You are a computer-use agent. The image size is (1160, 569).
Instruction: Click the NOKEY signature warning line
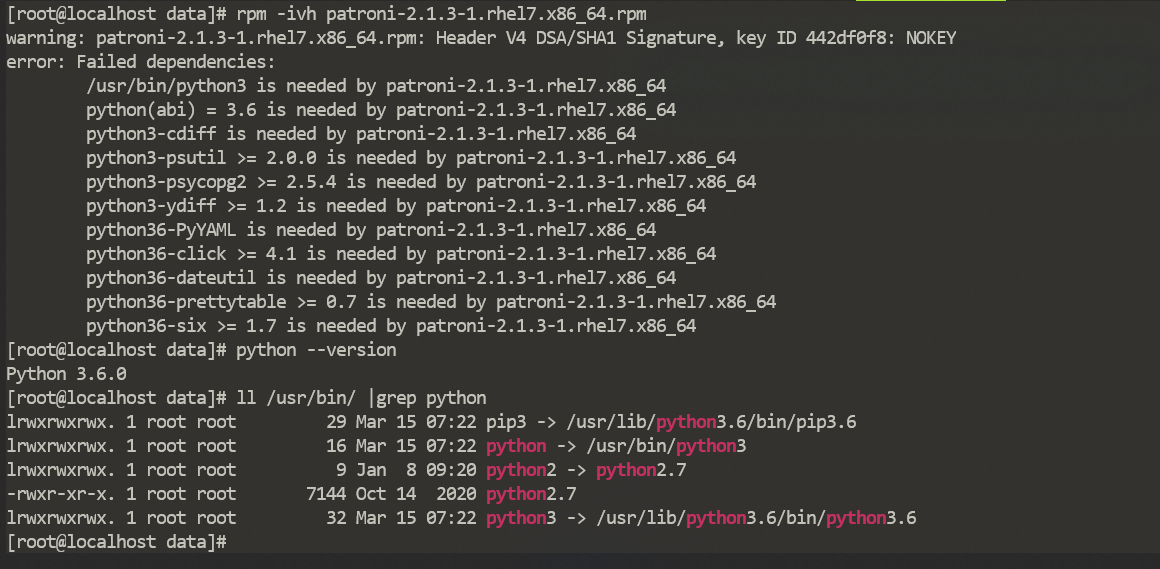point(481,38)
